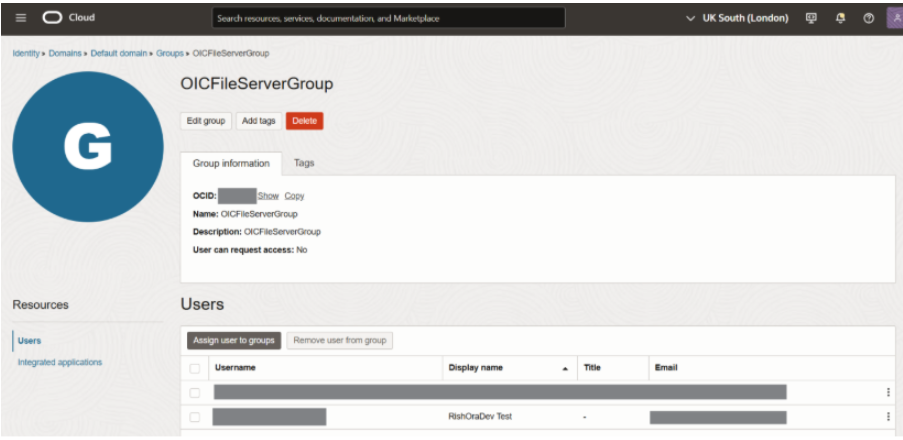This screenshot has height=440, width=903.
Task: Open Cloud Shell developer tools icon
Action: coord(811,18)
